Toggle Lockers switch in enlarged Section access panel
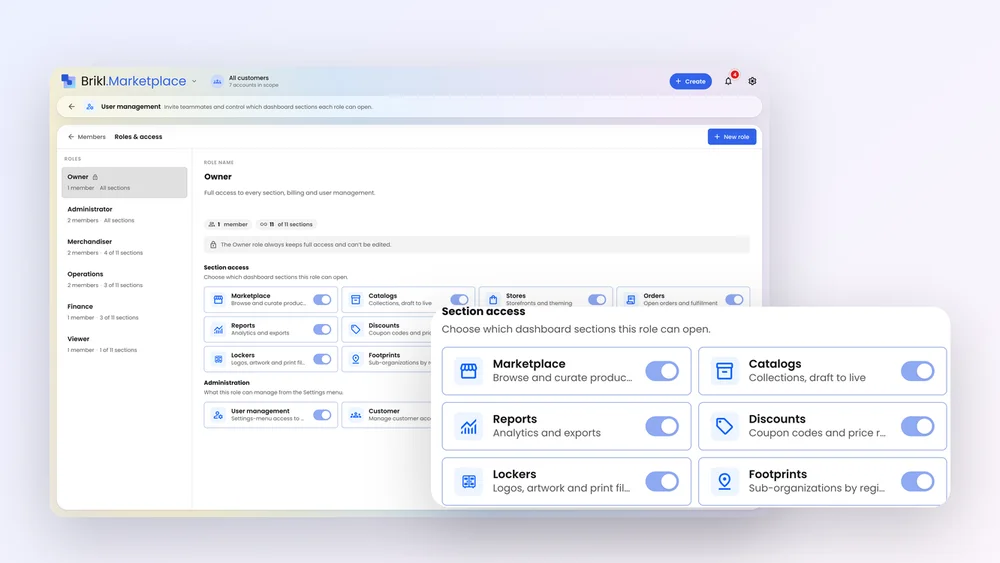Screen dimensions: 1000x563 pyautogui.click(x=662, y=481)
